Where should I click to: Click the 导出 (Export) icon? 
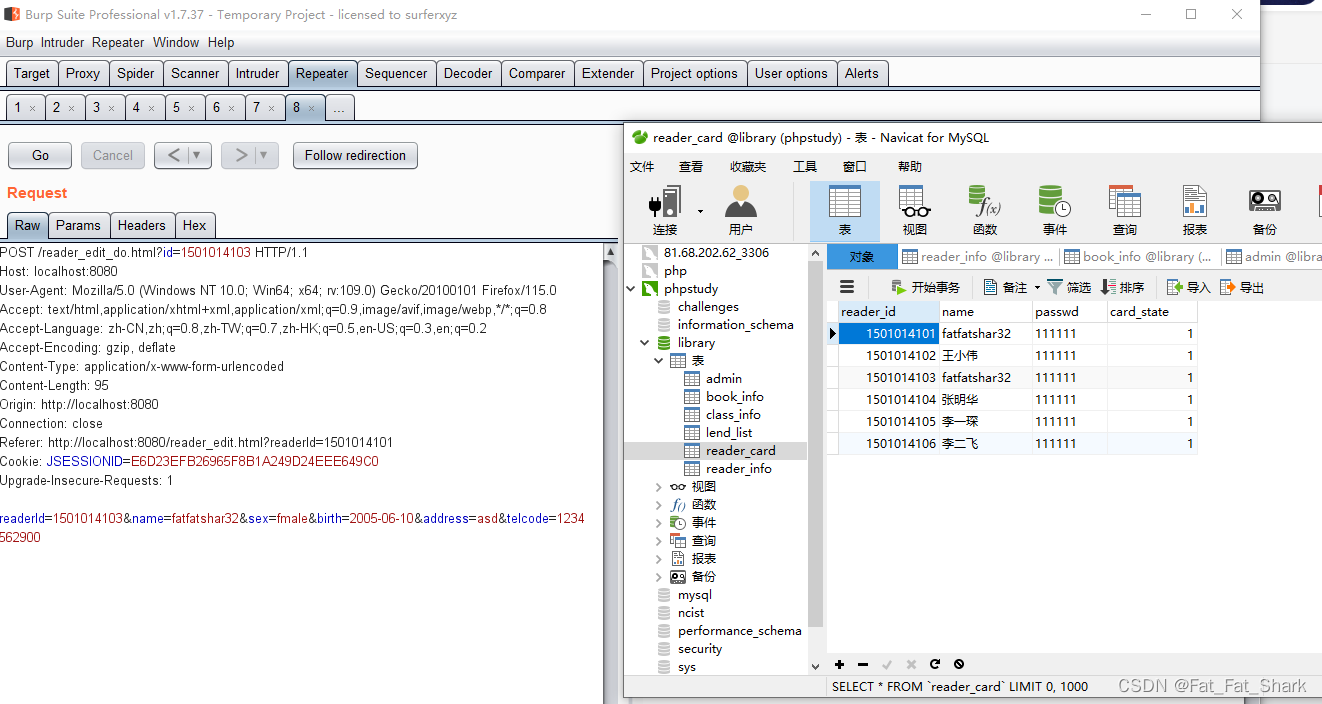pyautogui.click(x=1228, y=287)
